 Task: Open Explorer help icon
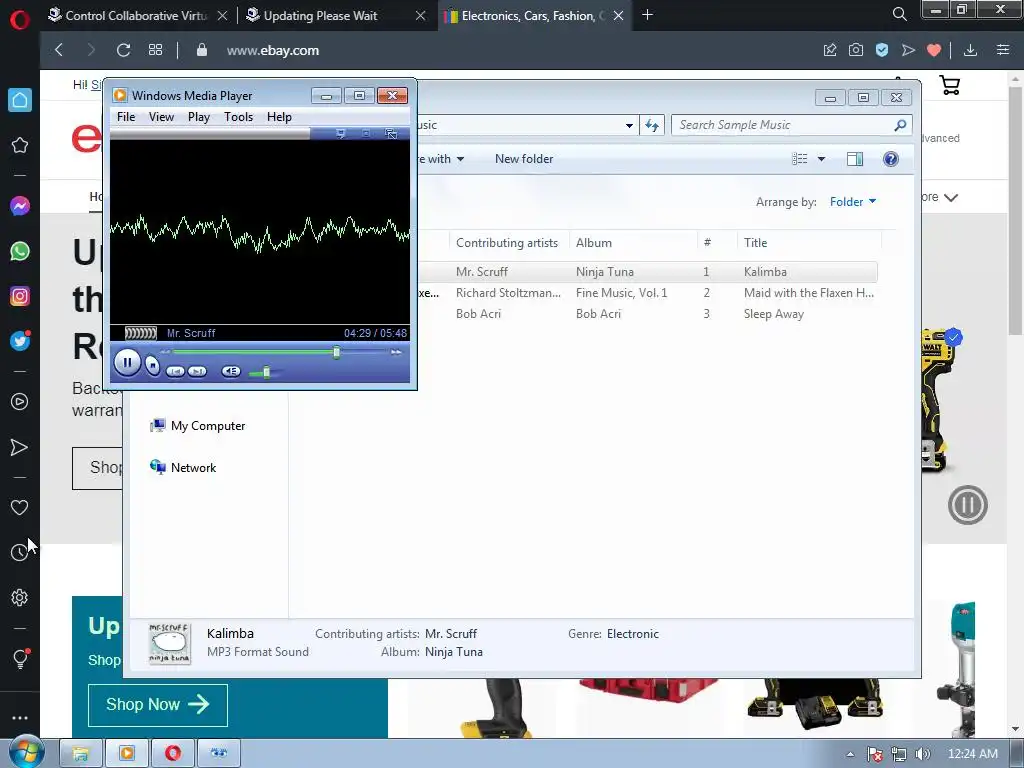(891, 159)
